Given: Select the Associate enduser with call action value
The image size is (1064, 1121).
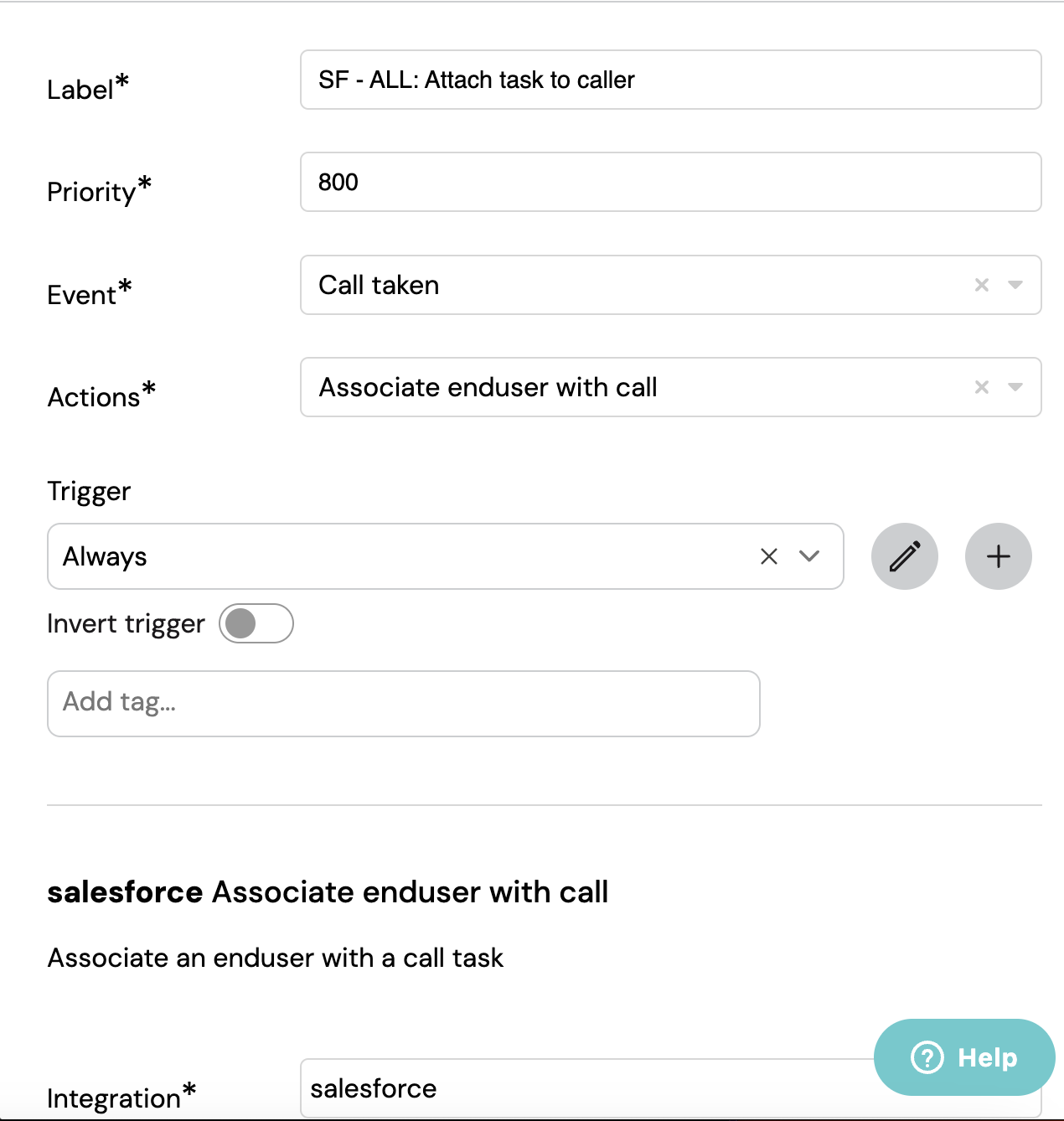Looking at the screenshot, I should [x=488, y=387].
